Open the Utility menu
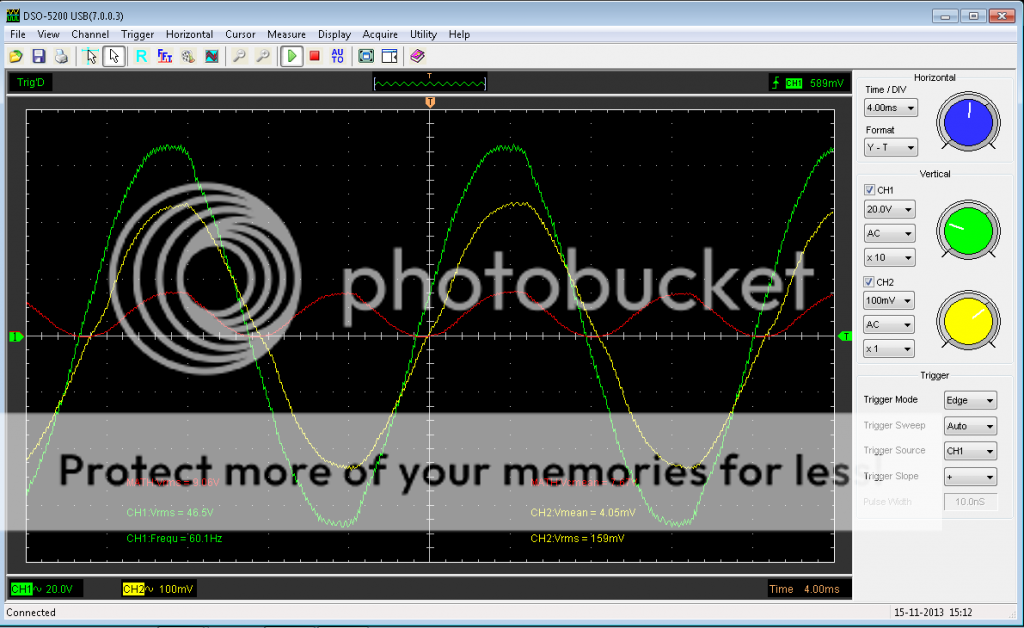This screenshot has width=1024, height=628. coord(423,35)
